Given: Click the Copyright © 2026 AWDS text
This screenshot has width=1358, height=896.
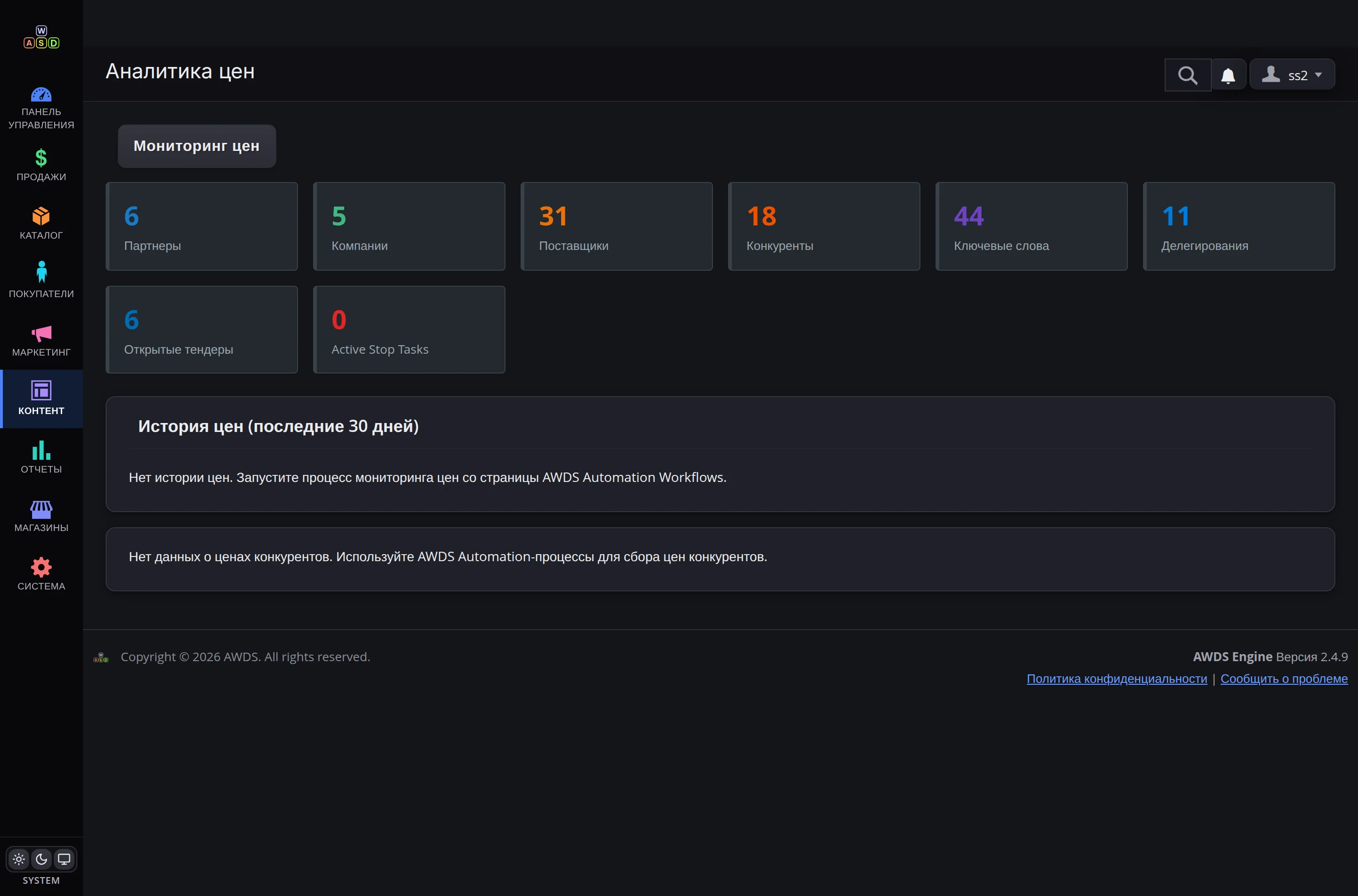Looking at the screenshot, I should 245,657.
